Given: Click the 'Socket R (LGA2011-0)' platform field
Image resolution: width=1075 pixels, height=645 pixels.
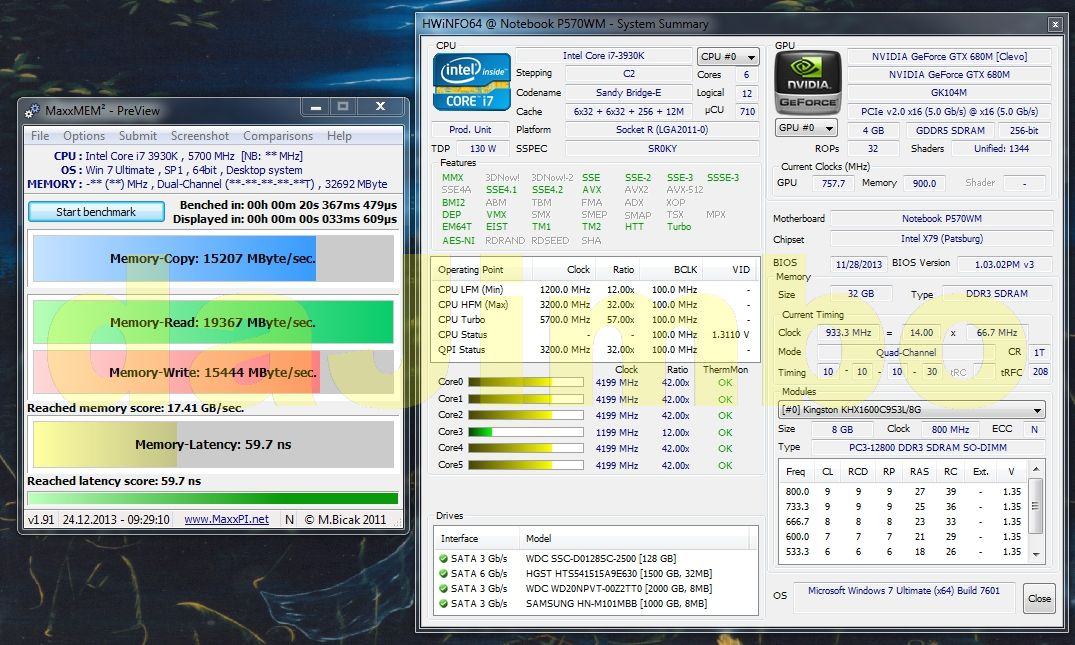Looking at the screenshot, I should (x=662, y=130).
